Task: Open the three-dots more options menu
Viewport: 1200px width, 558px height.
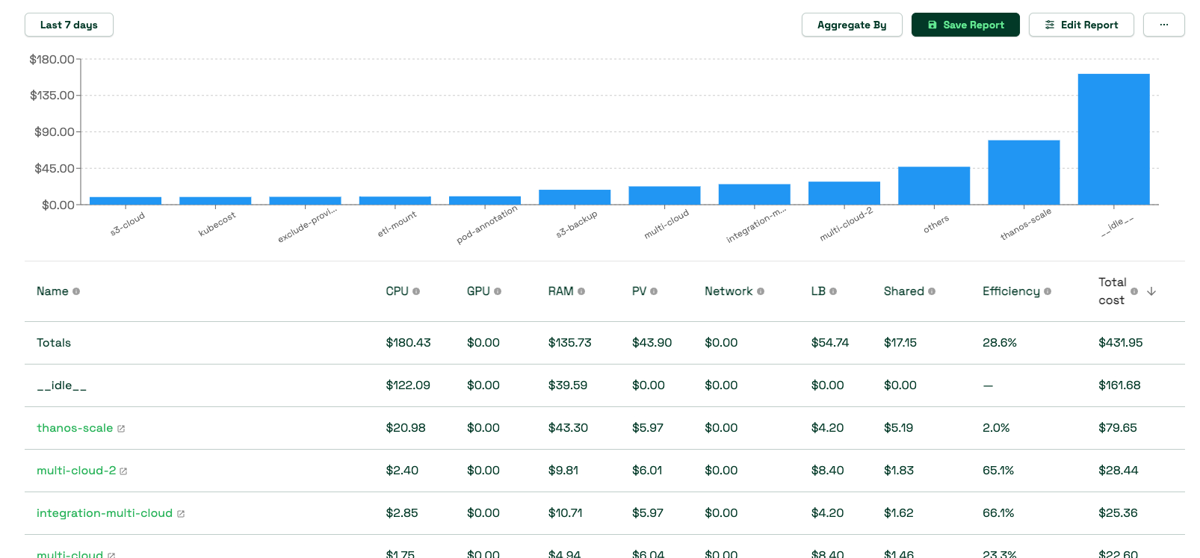Action: coord(1164,25)
